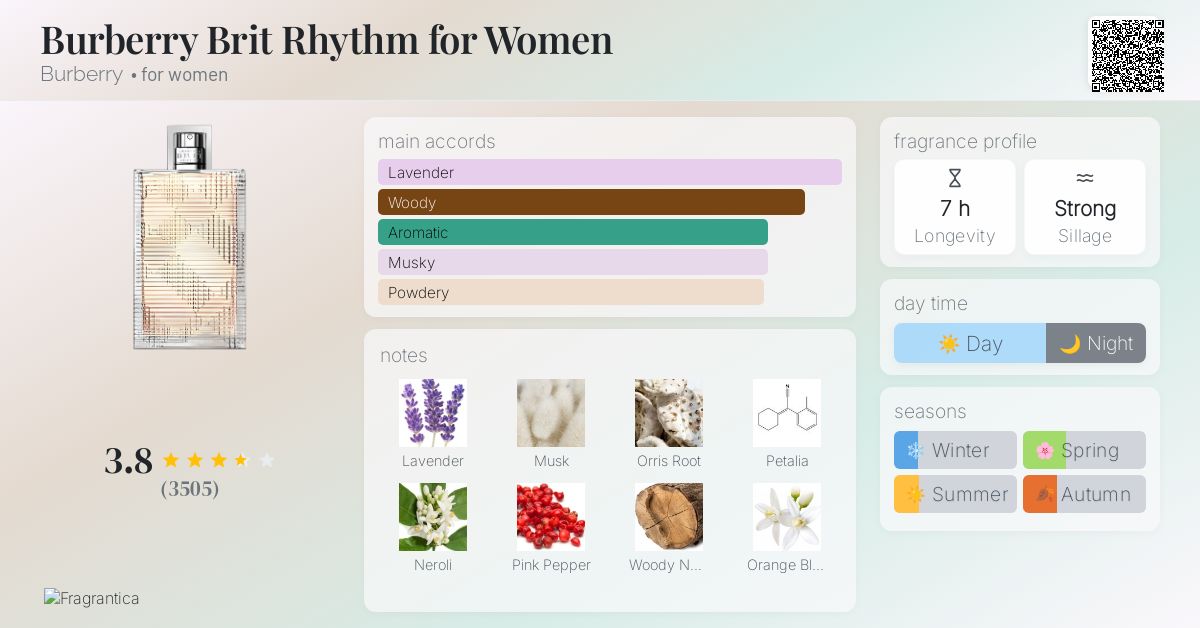Switch to the Night option
Image resolution: width=1200 pixels, height=628 pixels.
click(x=1096, y=343)
